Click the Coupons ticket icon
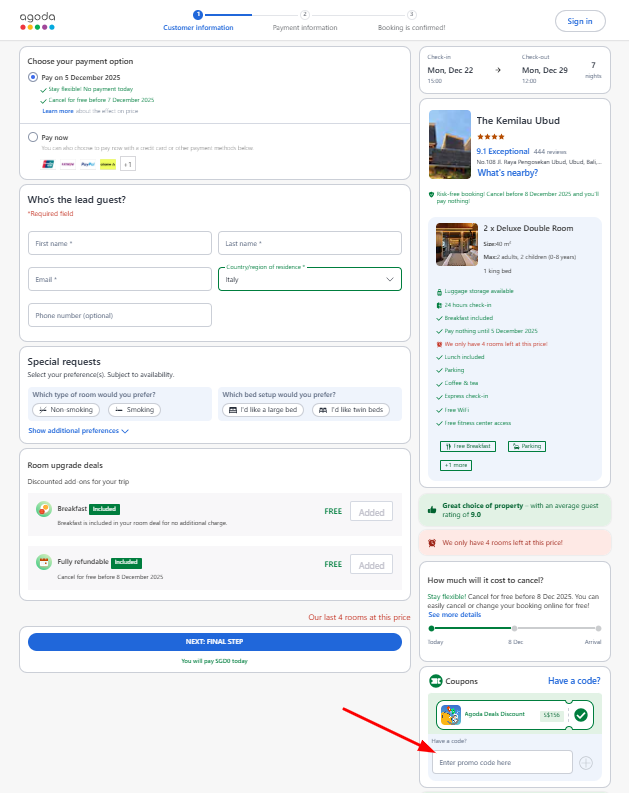 435,681
